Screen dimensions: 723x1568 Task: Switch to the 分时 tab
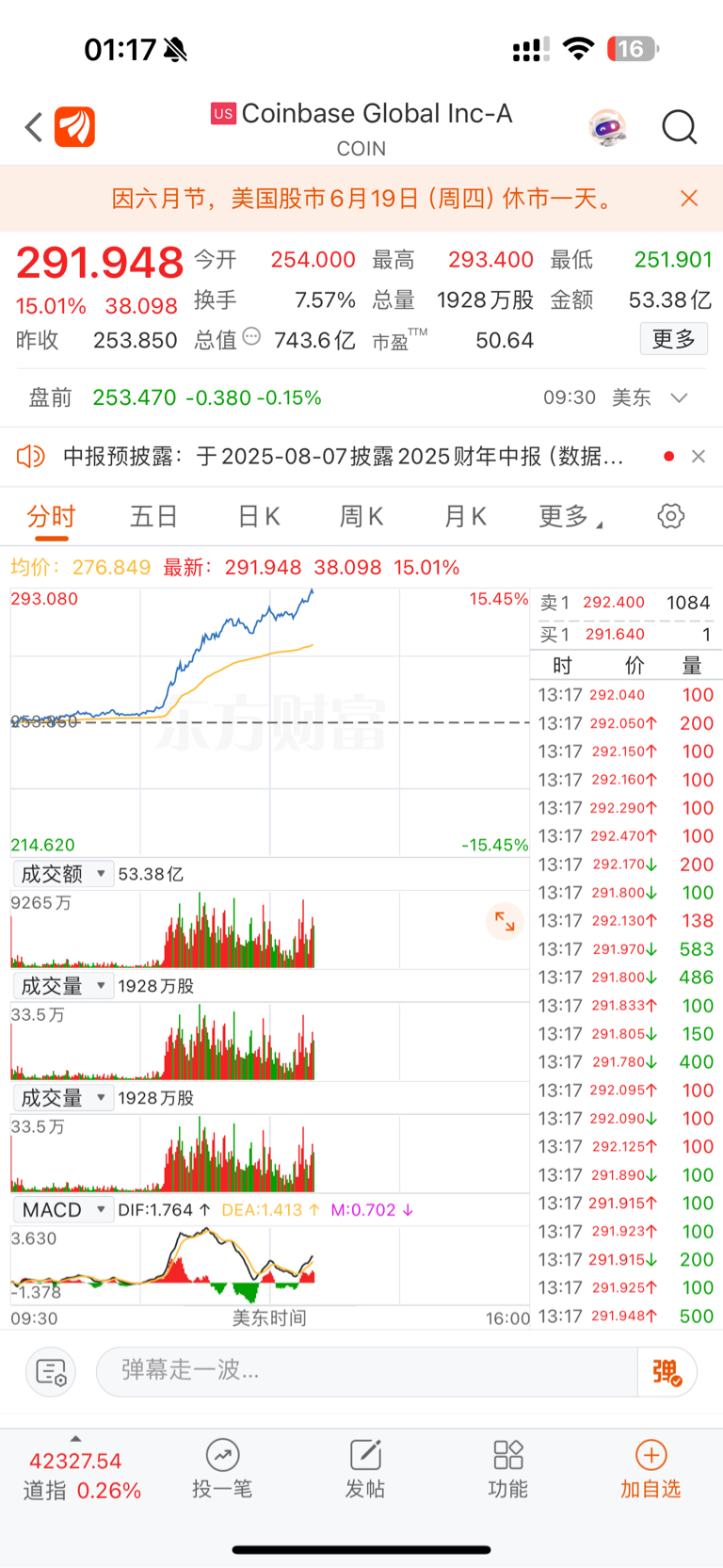pos(51,516)
